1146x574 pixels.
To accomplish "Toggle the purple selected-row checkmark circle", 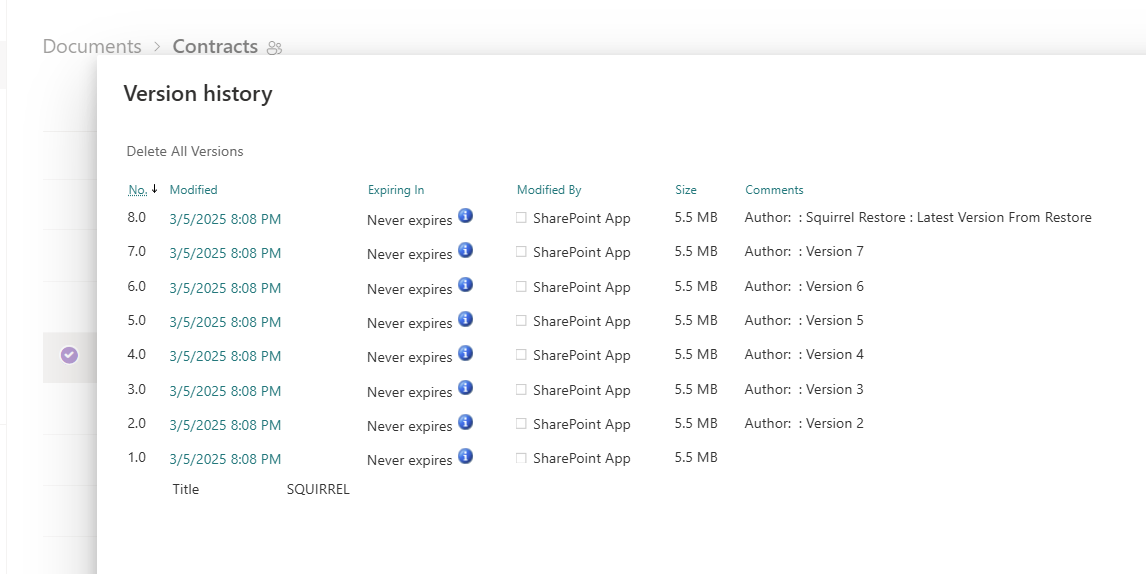I will pos(69,355).
